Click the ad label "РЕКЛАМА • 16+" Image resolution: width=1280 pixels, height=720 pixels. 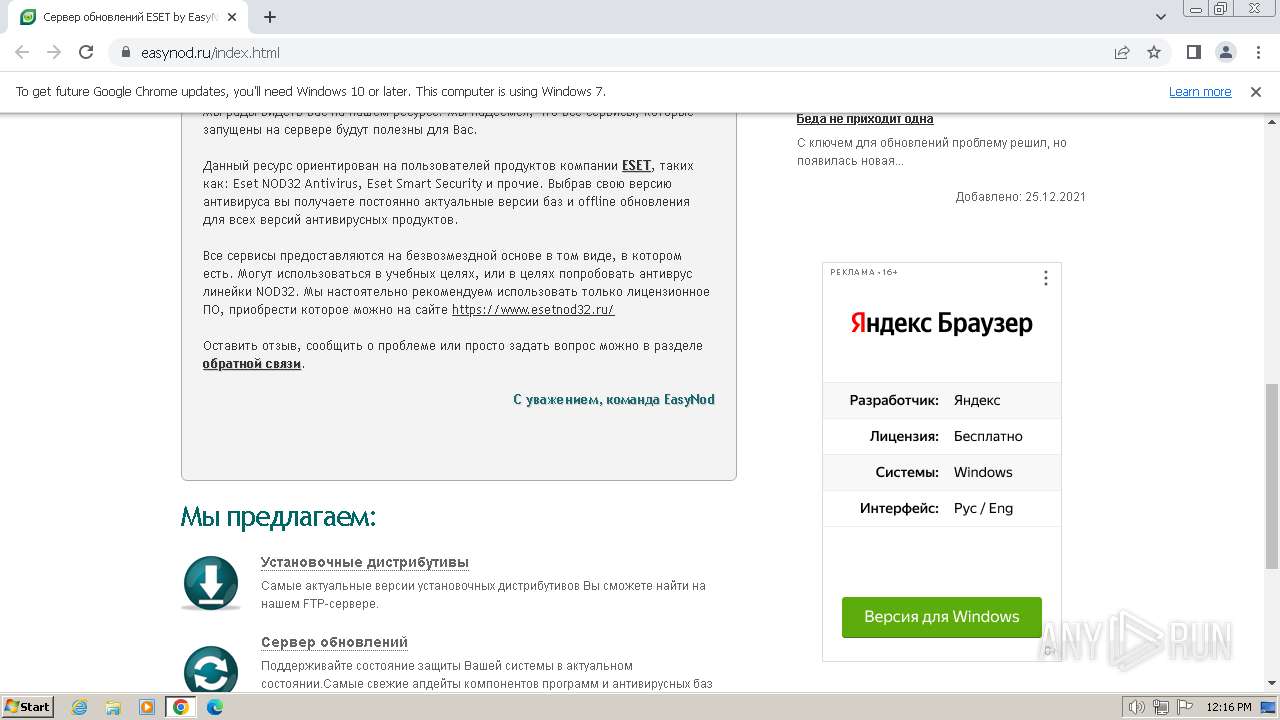864,272
